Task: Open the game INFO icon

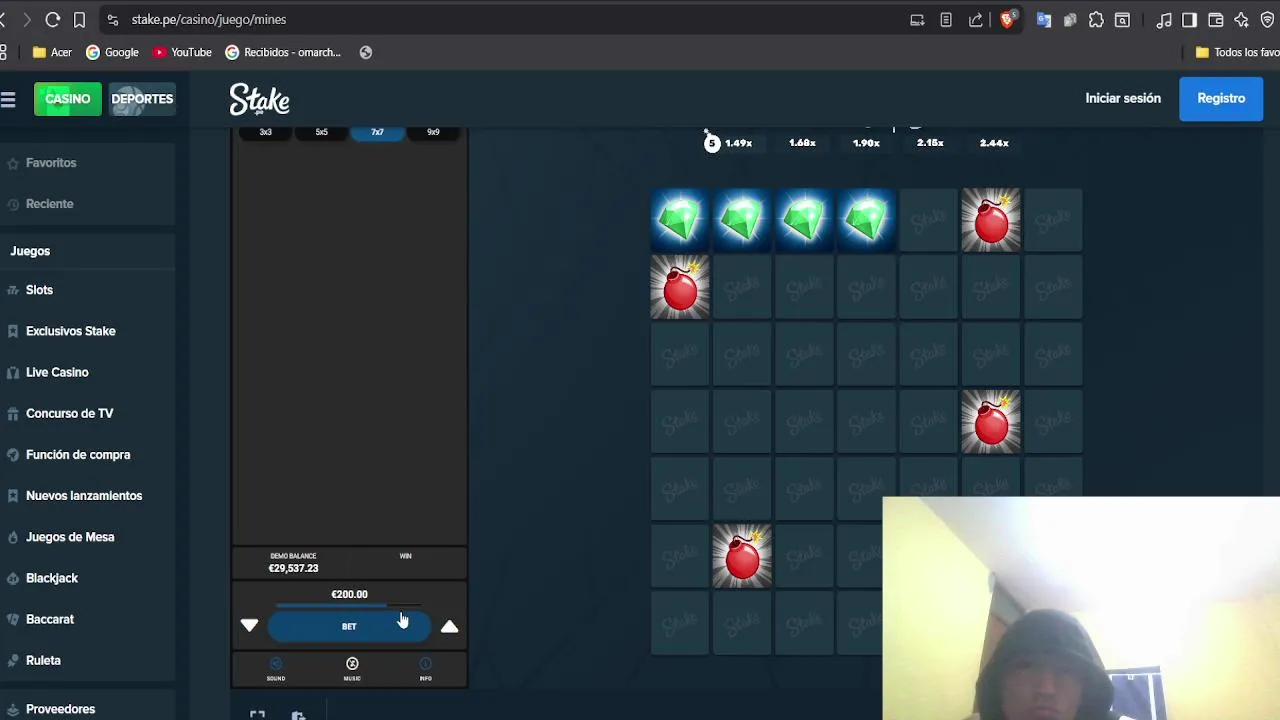Action: pos(425,669)
